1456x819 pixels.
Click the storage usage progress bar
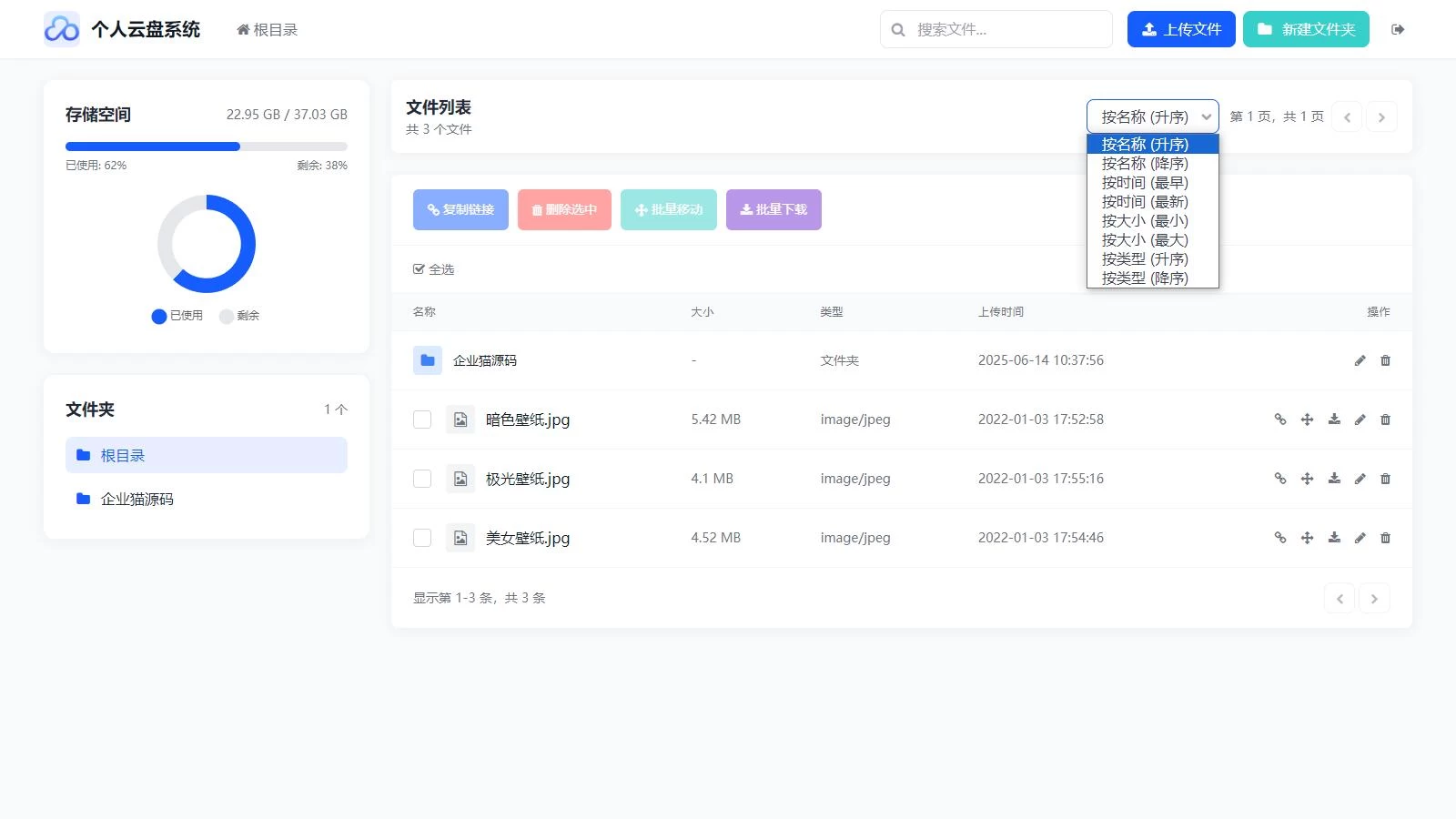click(x=206, y=147)
